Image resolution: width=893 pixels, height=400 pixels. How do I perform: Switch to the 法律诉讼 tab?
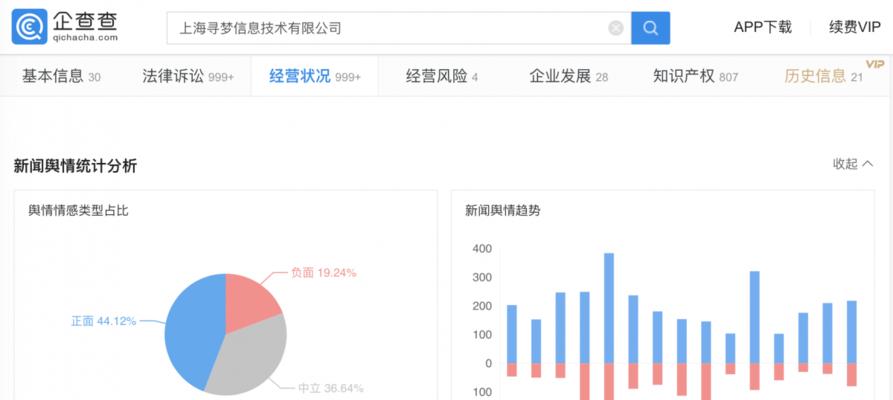[188, 76]
